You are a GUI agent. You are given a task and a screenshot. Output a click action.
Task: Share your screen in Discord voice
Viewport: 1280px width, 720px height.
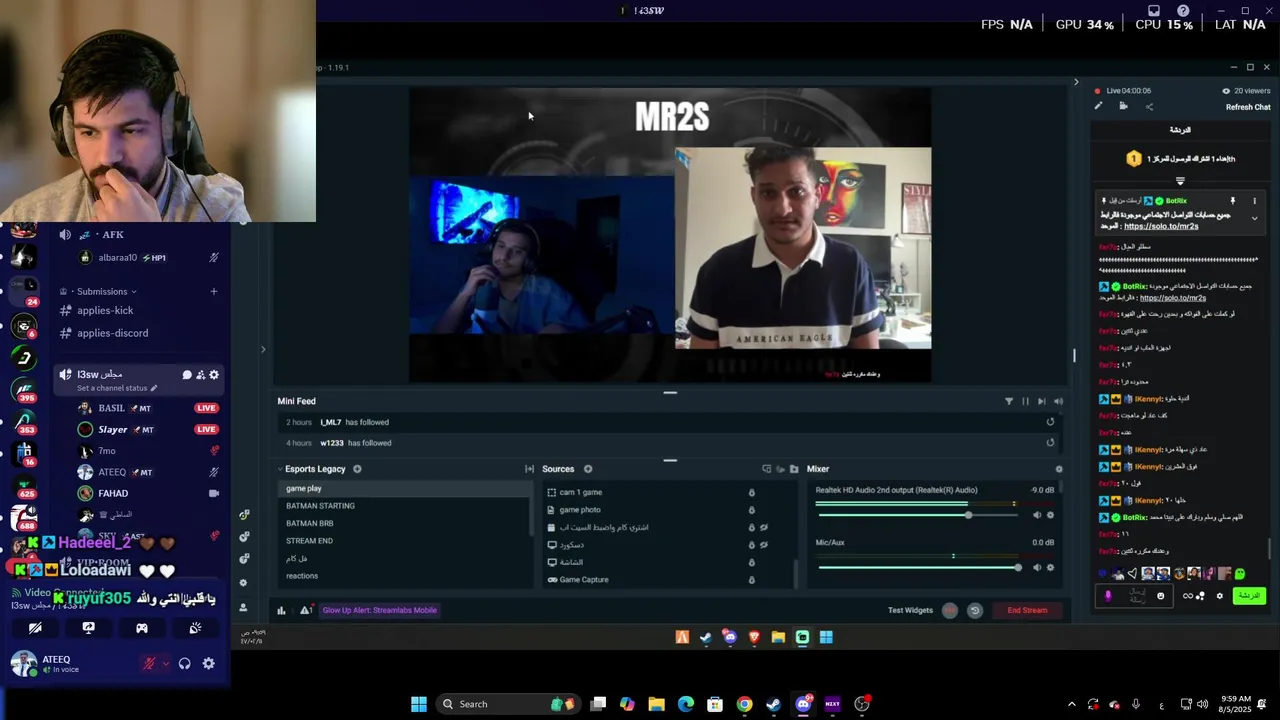coord(88,628)
